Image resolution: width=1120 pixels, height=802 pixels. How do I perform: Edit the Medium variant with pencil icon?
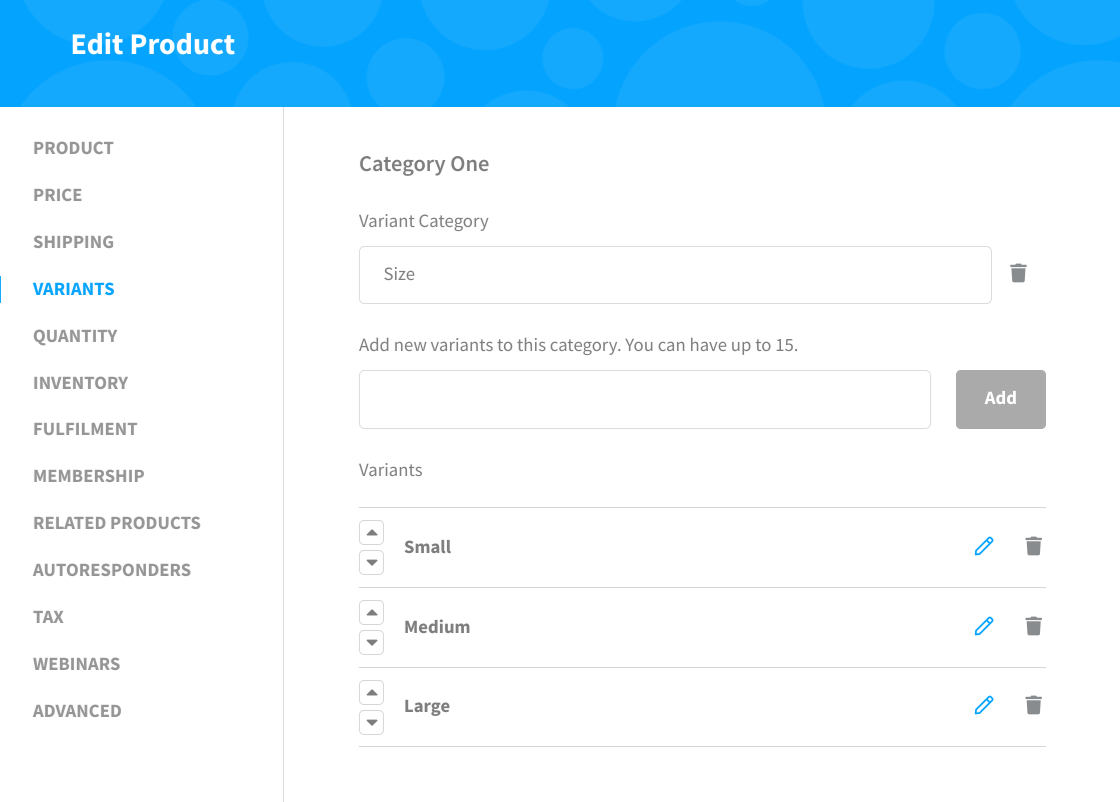[984, 626]
